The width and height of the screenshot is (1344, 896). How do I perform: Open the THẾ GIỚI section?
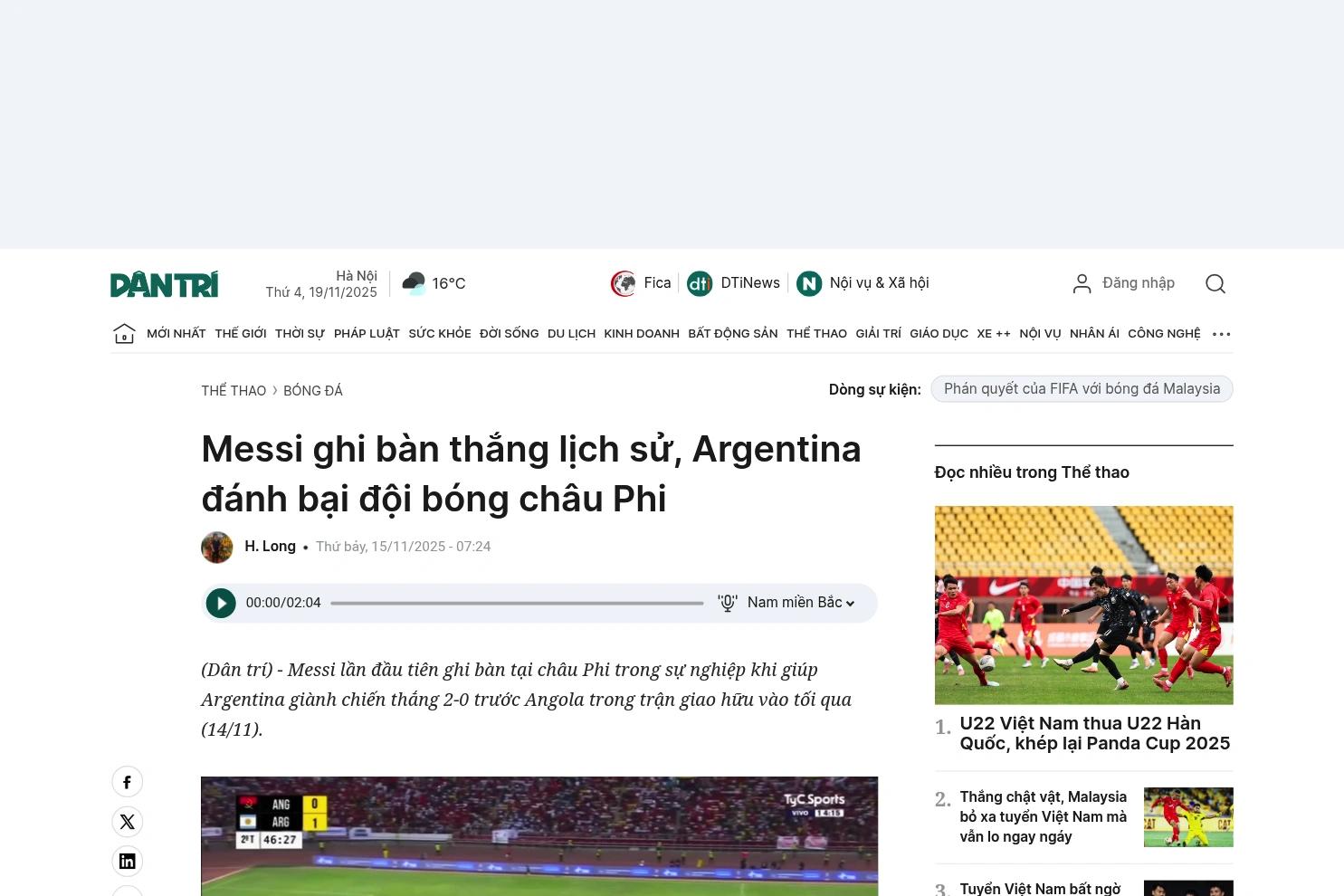(241, 334)
